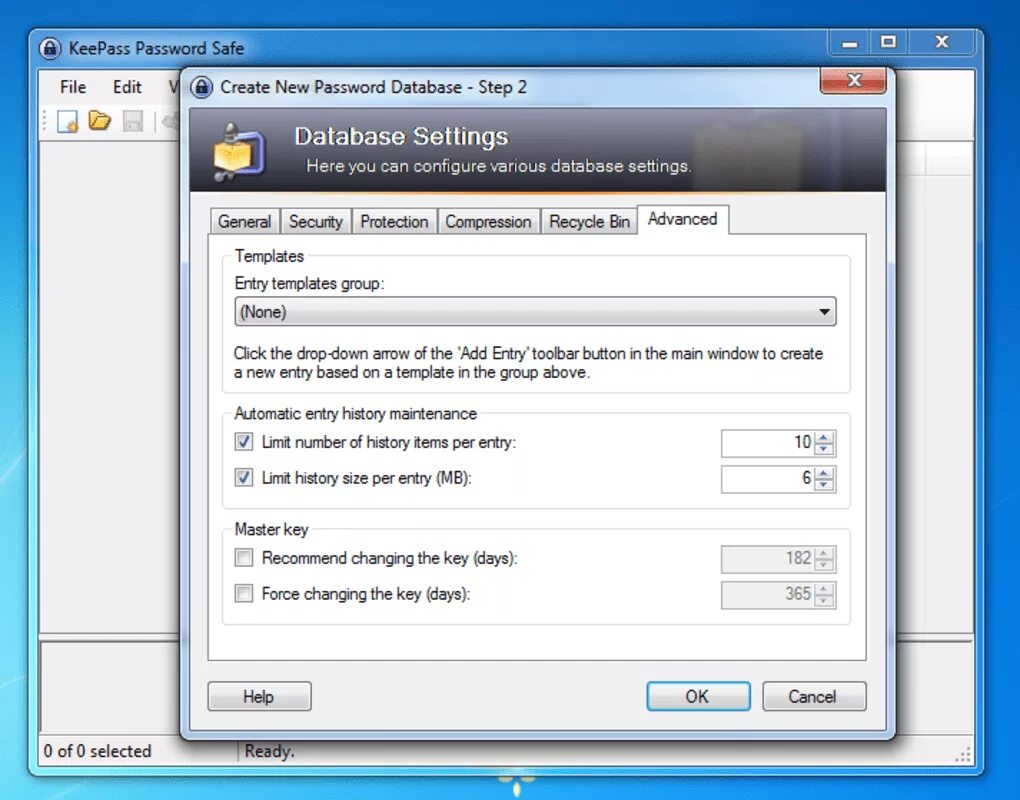Toggle Limit number of history items checkbox
This screenshot has height=800, width=1020.
pyautogui.click(x=244, y=442)
